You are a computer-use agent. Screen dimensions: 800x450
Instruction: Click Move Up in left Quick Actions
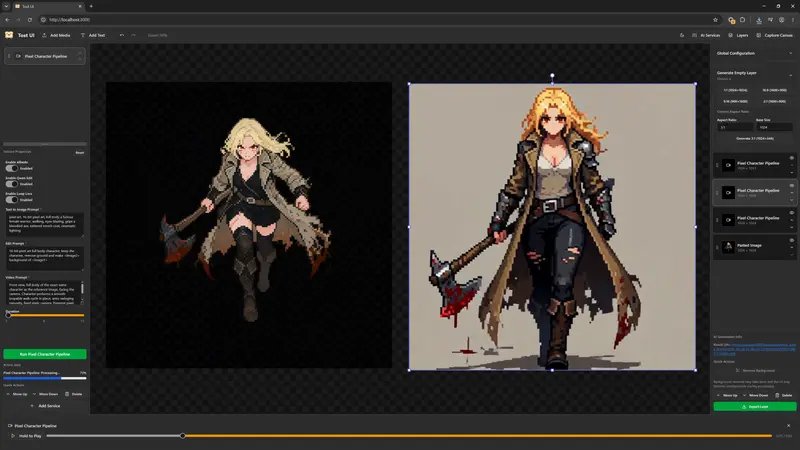coord(17,394)
